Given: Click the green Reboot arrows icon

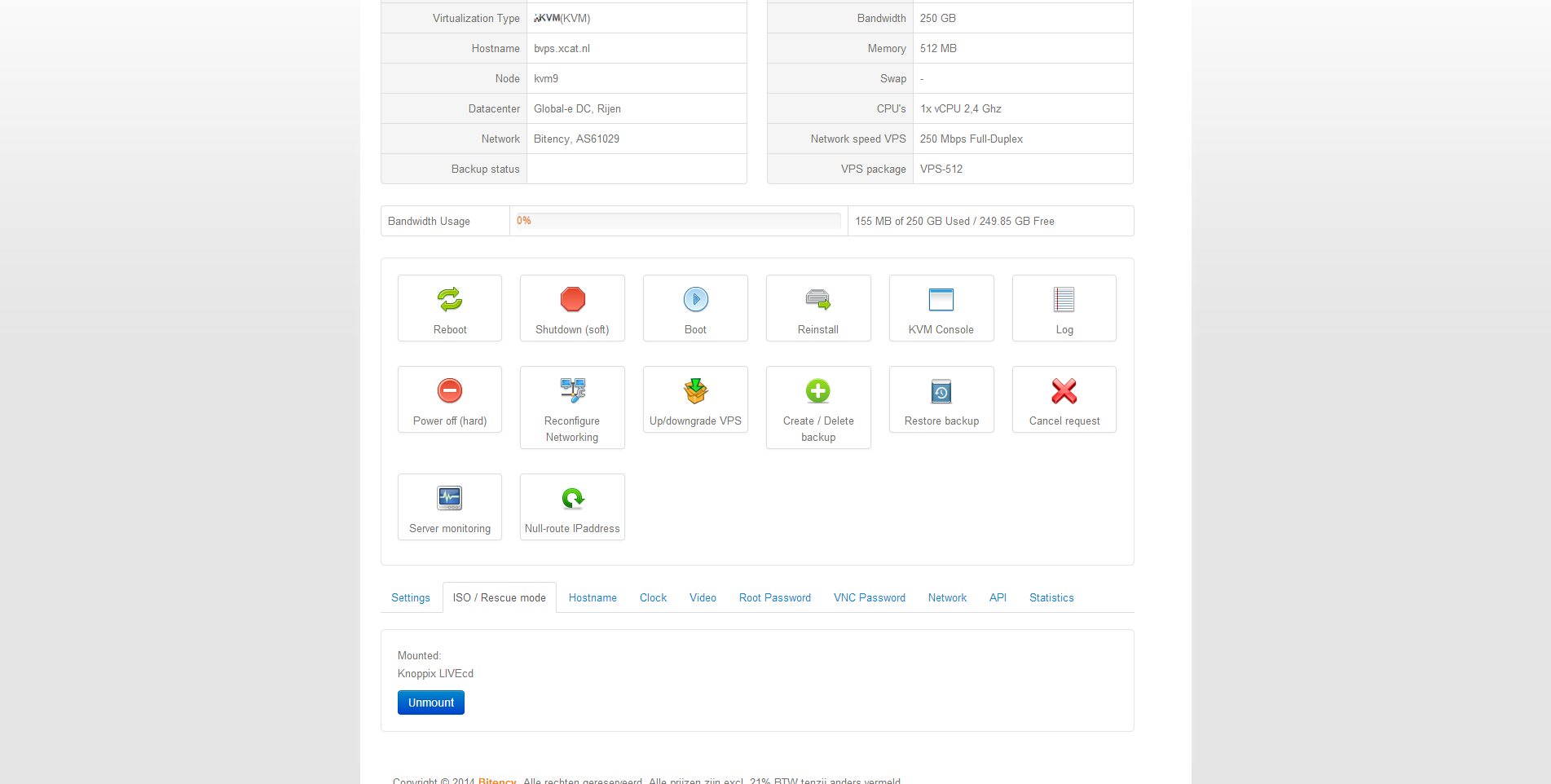Looking at the screenshot, I should pos(450,300).
